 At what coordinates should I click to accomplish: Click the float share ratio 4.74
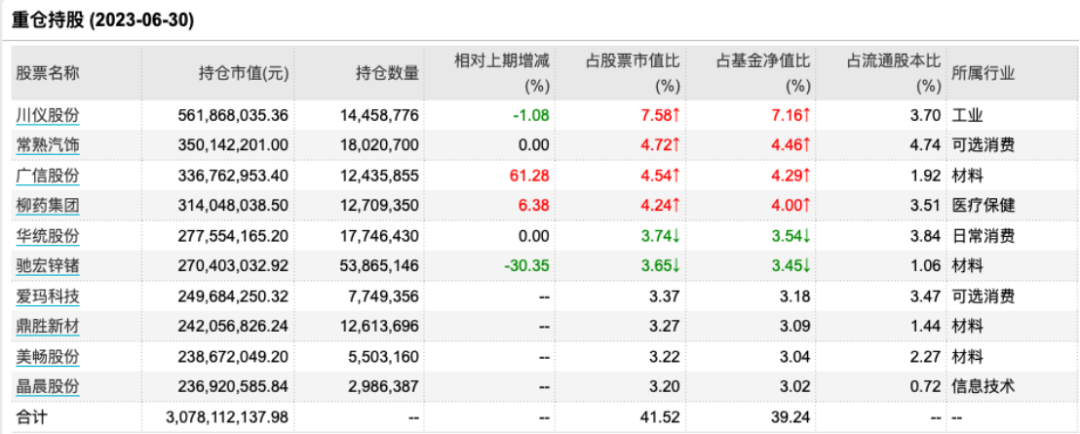click(x=926, y=145)
